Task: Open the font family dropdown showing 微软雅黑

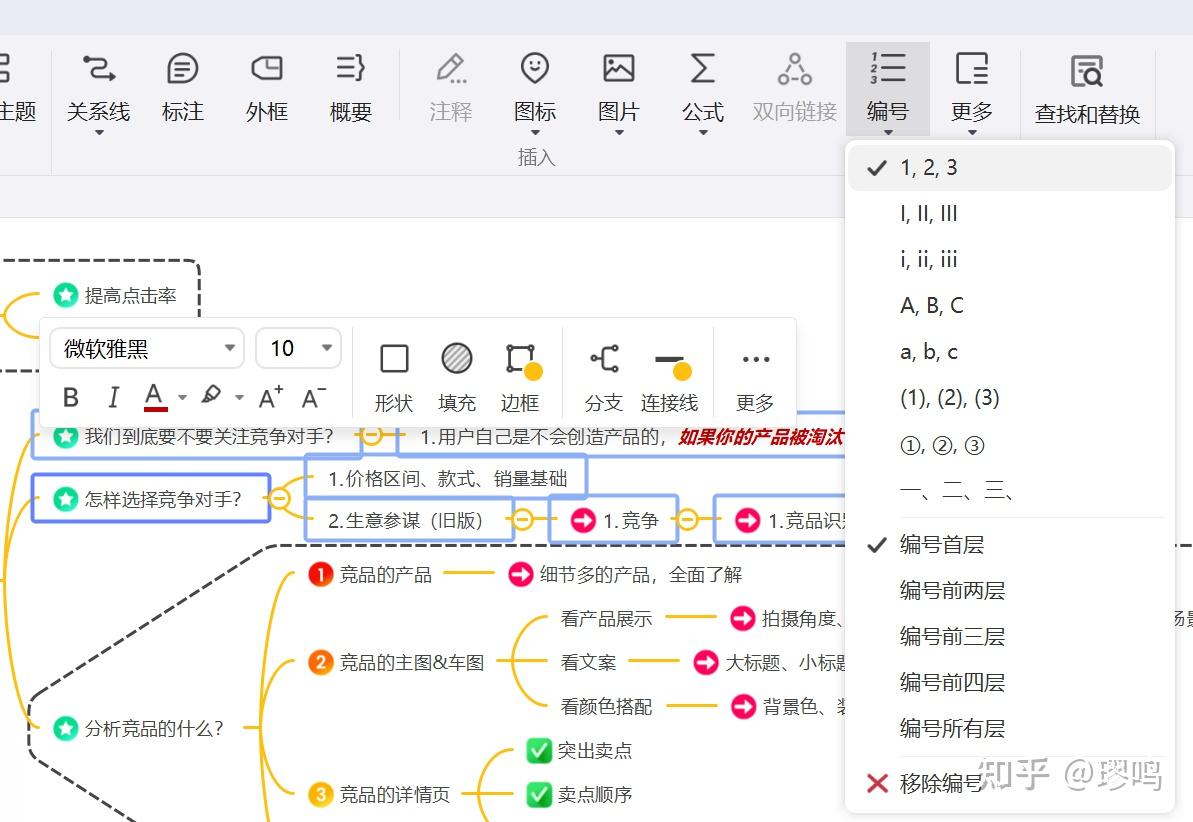Action: click(x=146, y=348)
